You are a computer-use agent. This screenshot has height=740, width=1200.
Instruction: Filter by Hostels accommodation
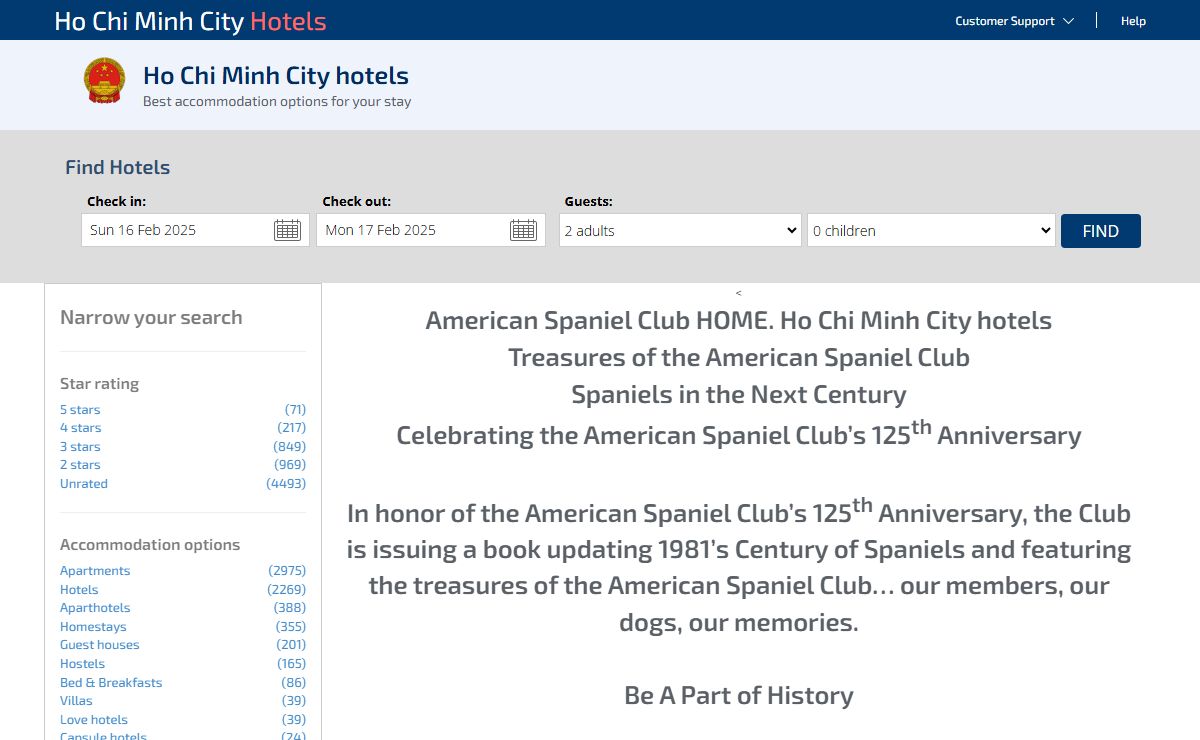tap(82, 664)
